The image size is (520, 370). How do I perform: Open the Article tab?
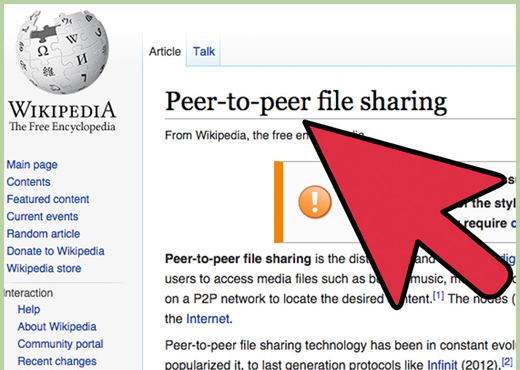(165, 52)
